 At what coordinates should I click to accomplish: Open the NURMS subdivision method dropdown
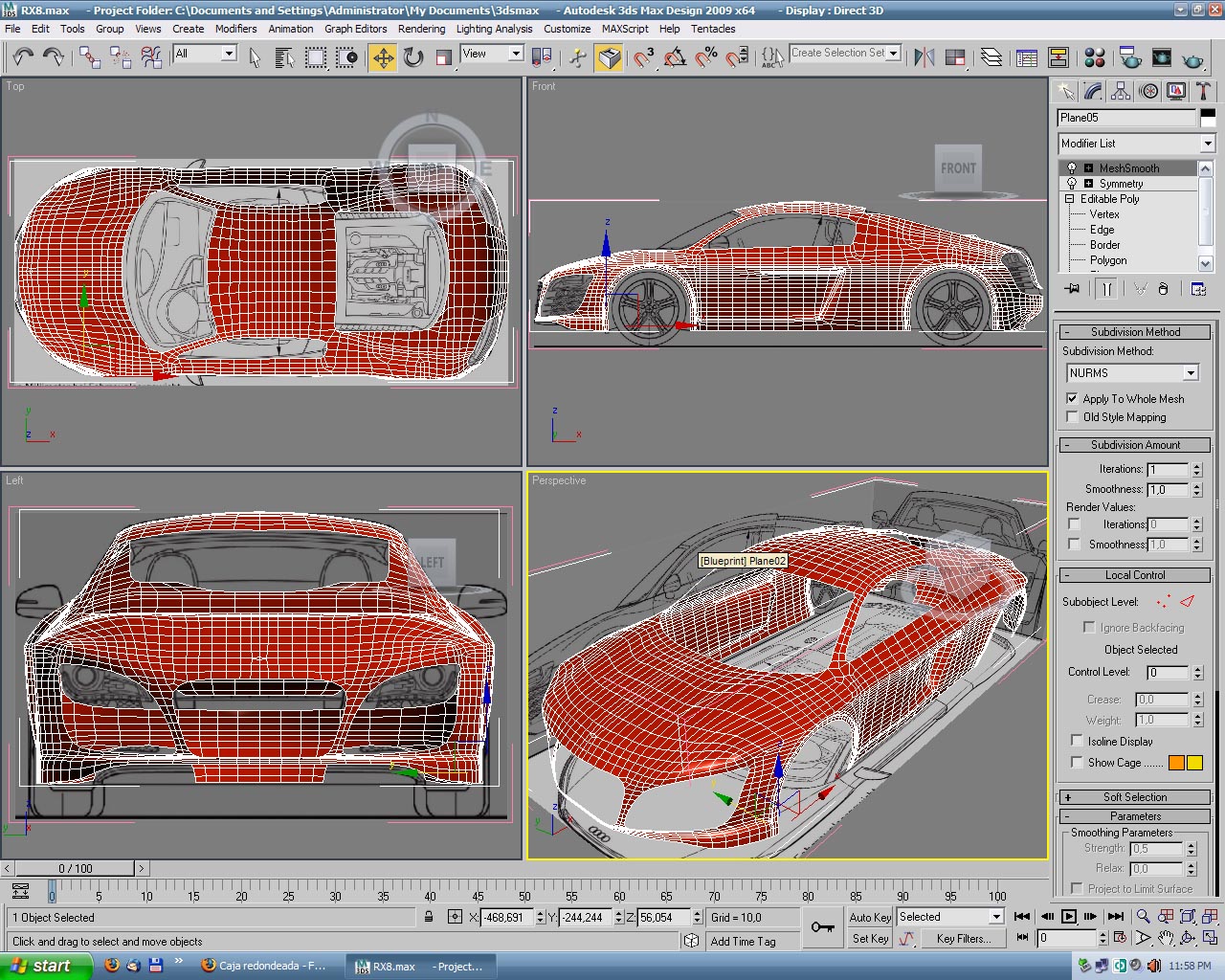[1190, 373]
